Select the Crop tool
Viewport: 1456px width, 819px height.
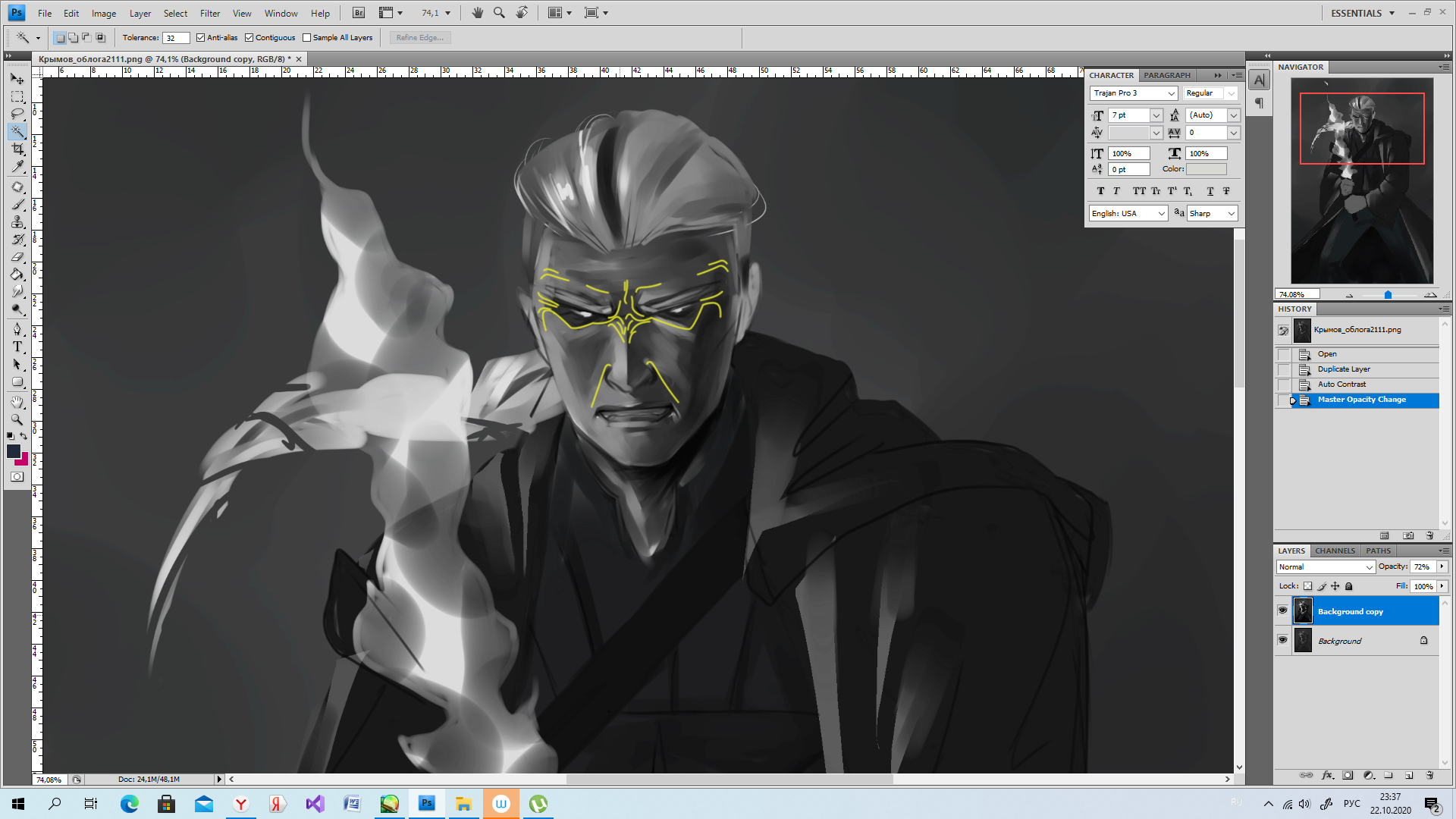point(17,149)
